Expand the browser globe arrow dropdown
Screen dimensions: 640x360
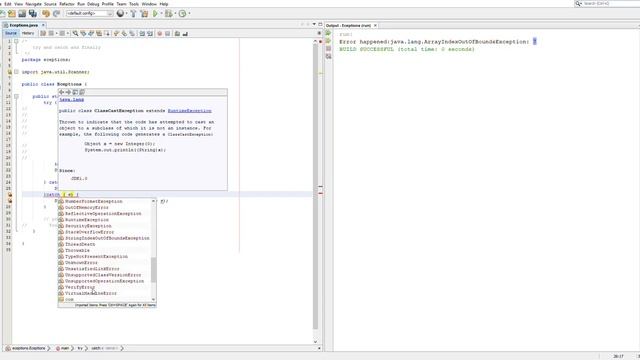tap(126, 13)
